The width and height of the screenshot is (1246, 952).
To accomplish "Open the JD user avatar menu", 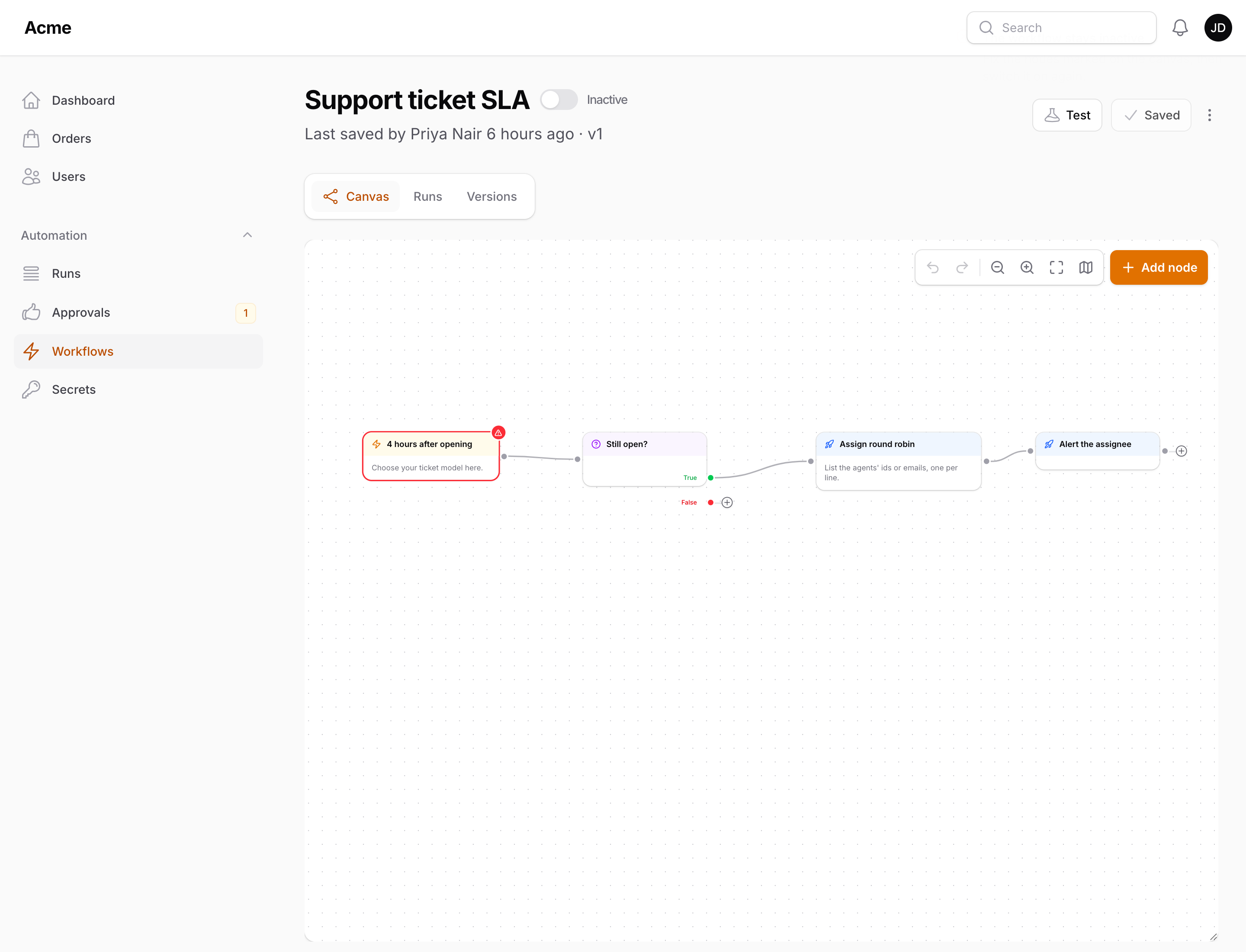I will point(1218,28).
